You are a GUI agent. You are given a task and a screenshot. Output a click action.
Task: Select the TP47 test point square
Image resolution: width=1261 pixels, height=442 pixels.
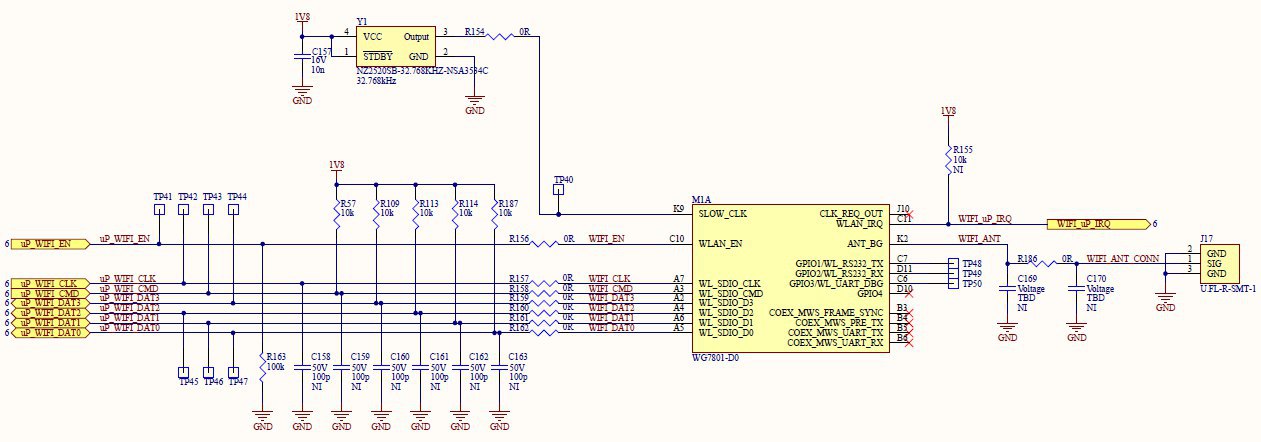coord(234,371)
